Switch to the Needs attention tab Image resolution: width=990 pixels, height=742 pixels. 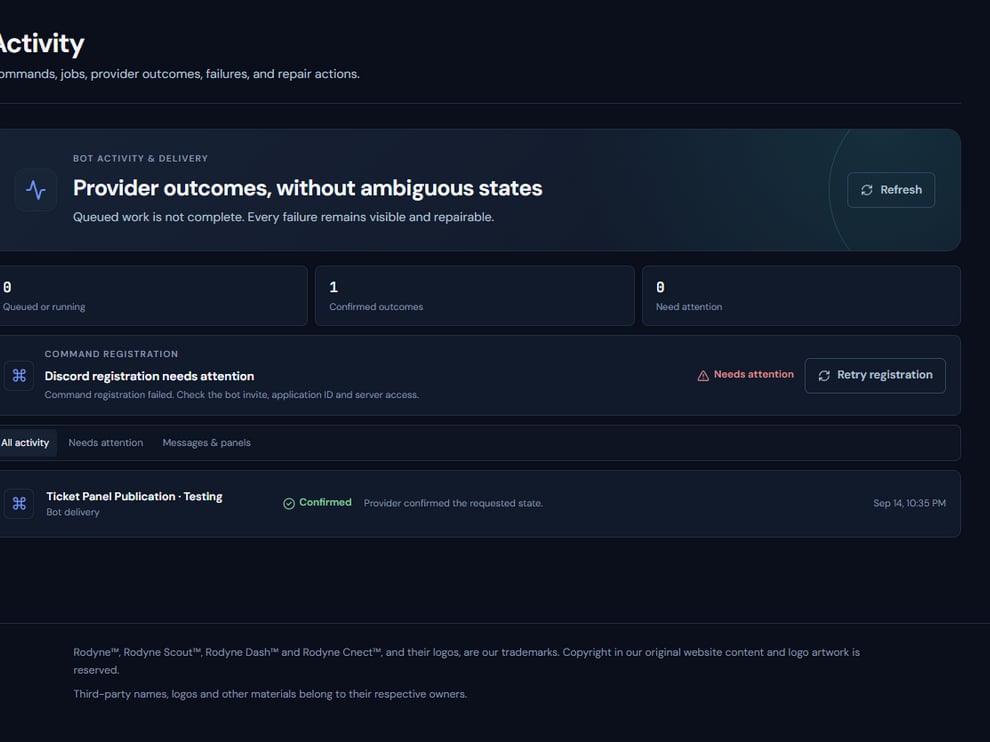click(105, 443)
